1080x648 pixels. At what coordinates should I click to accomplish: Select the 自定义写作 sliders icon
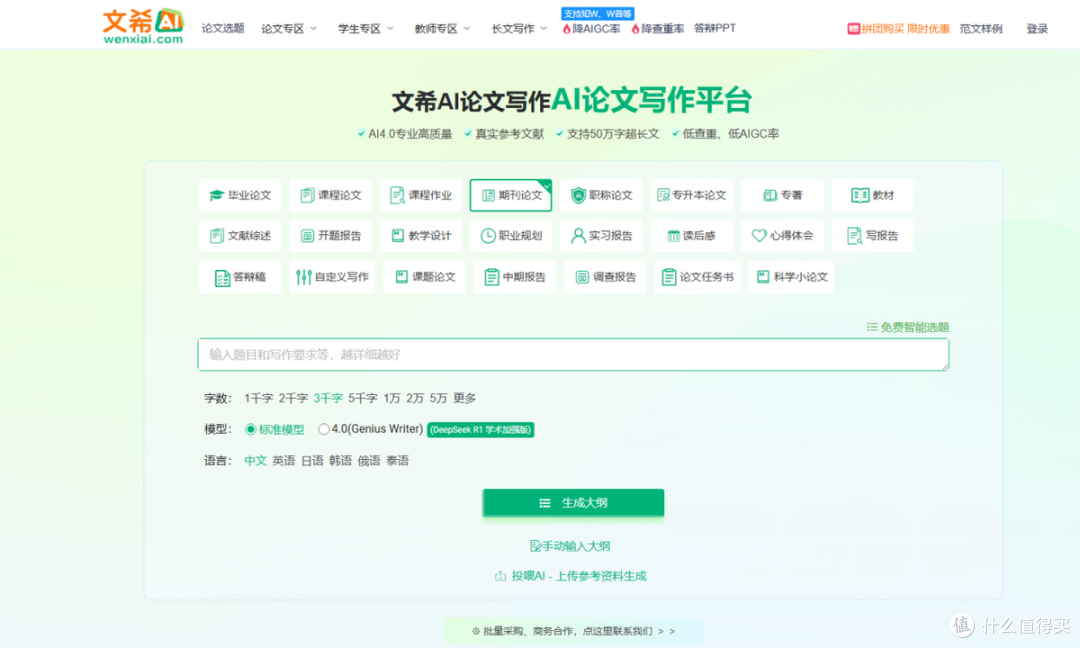pos(304,277)
